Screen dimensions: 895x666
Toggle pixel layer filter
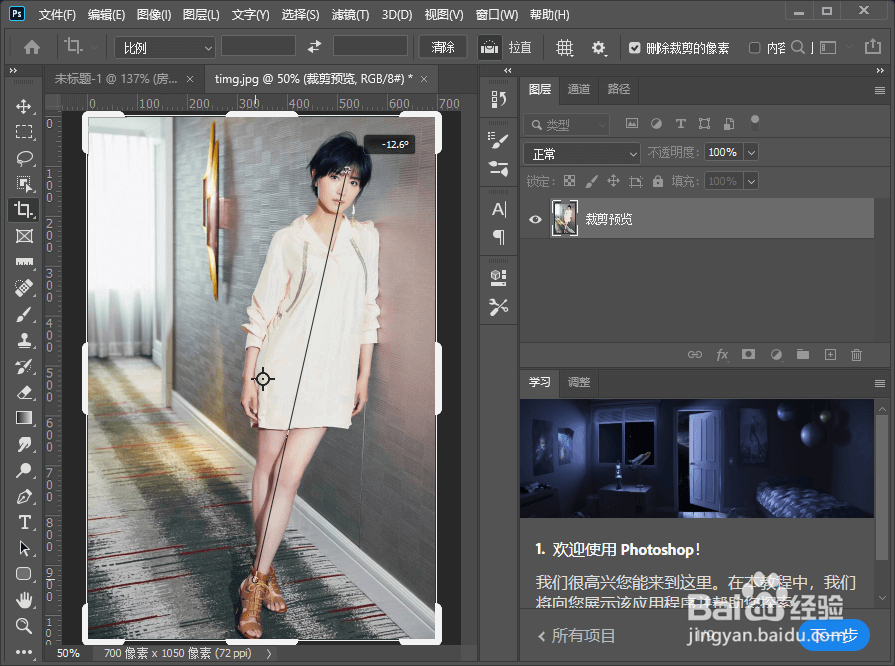click(x=632, y=123)
